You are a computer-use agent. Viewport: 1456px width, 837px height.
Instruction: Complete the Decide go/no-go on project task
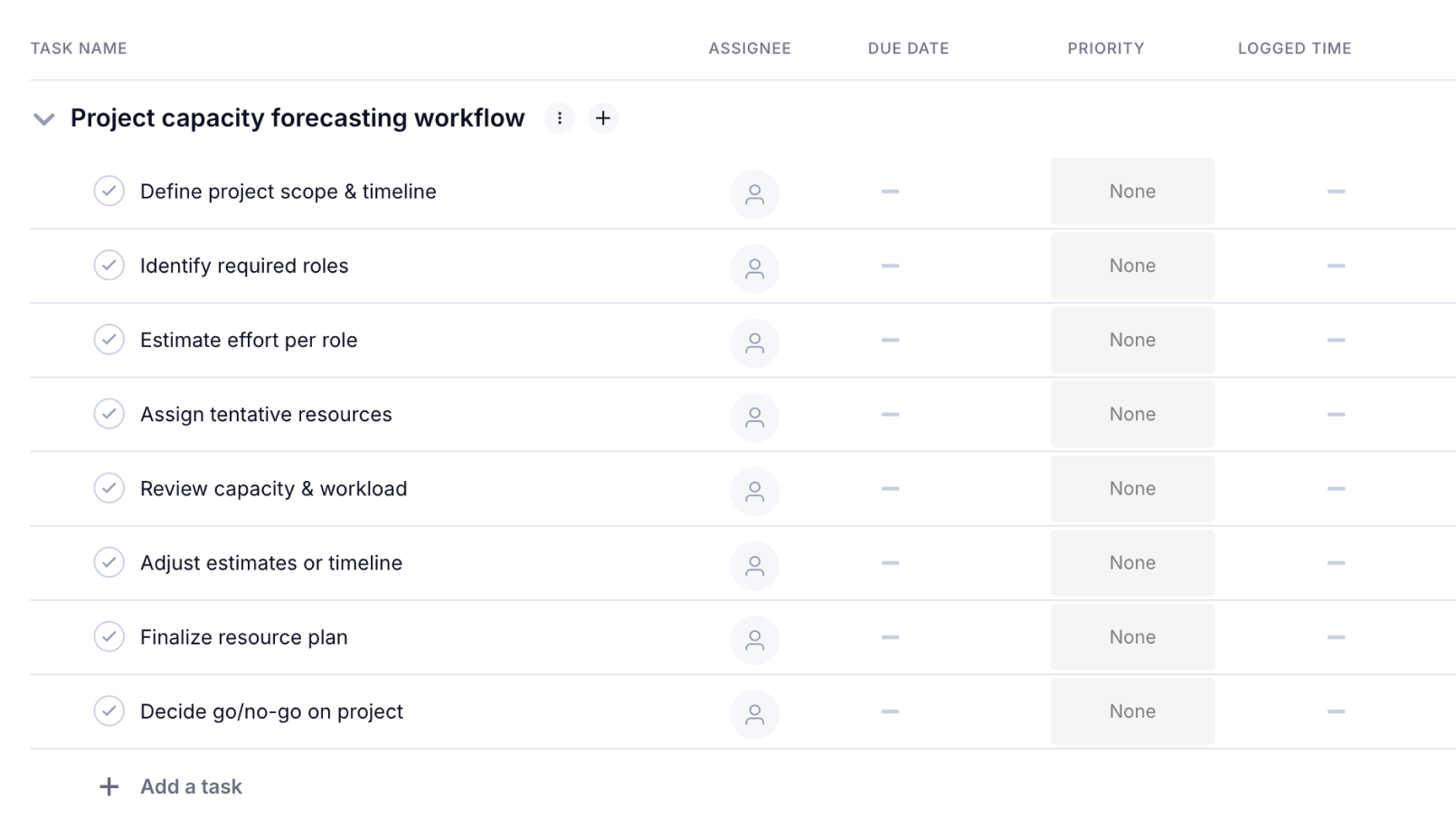(109, 711)
